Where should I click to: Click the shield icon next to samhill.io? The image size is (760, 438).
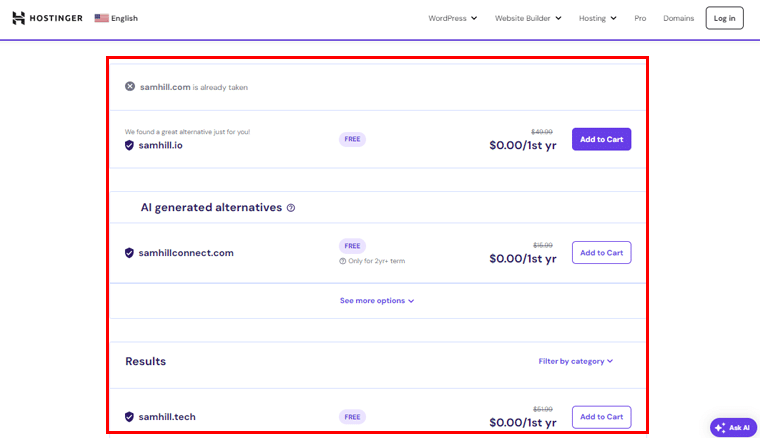pyautogui.click(x=129, y=145)
